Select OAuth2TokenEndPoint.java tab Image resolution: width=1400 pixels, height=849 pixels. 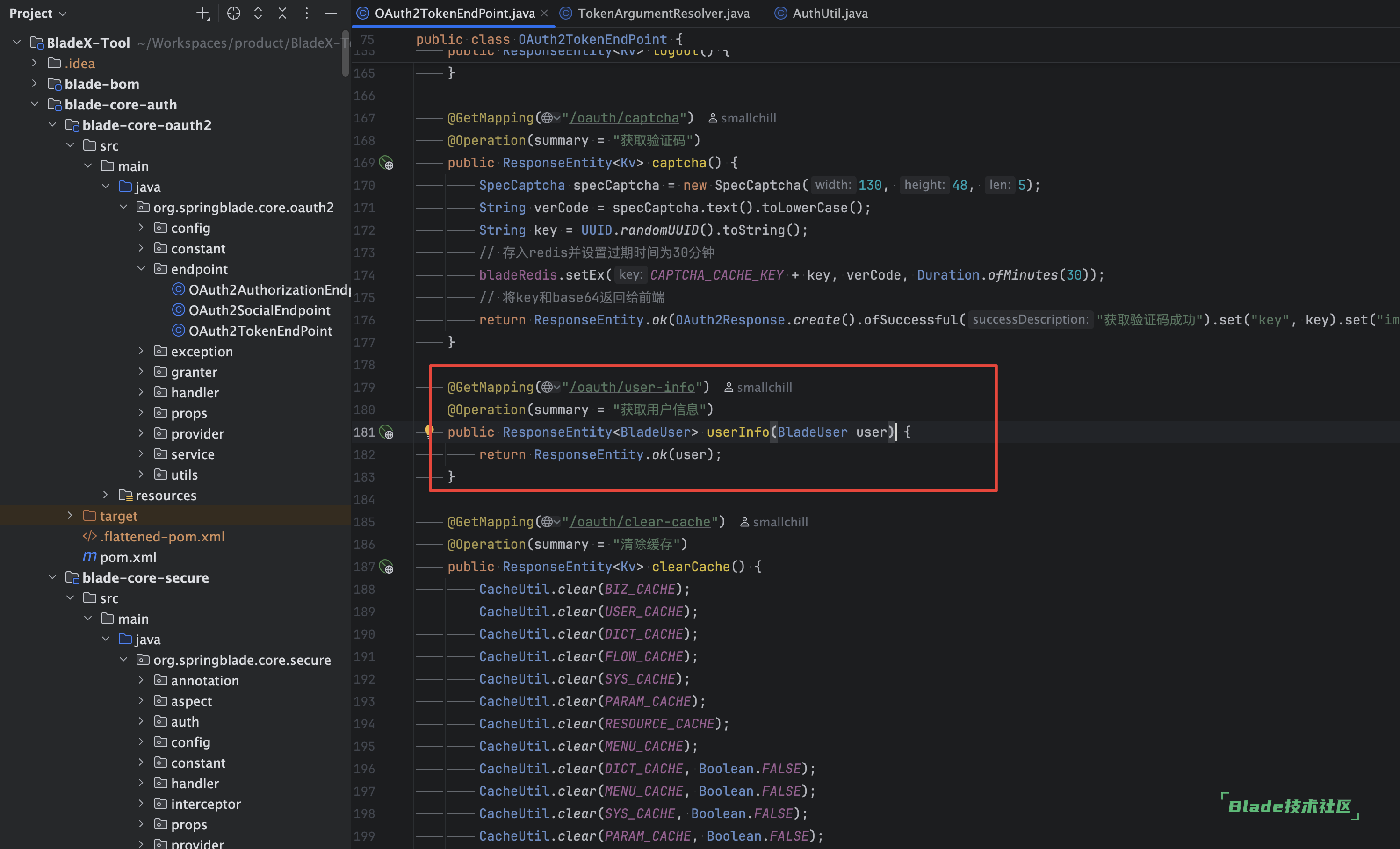point(454,14)
